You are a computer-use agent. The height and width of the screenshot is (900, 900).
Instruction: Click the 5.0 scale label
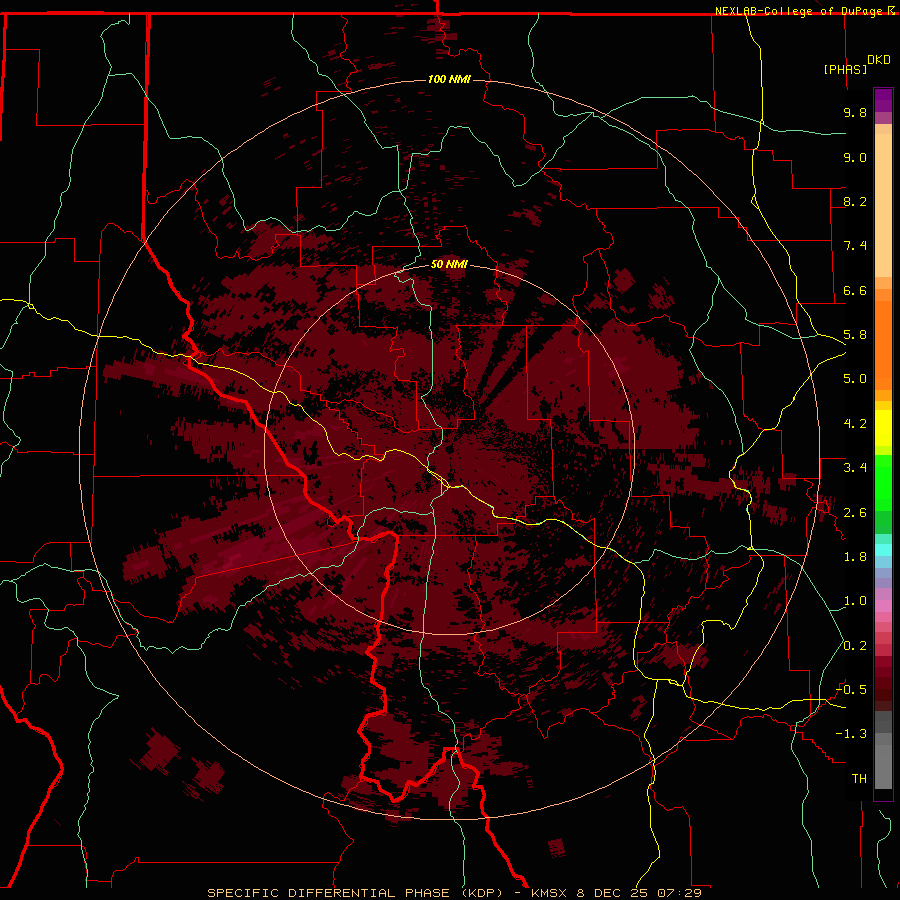click(x=855, y=379)
